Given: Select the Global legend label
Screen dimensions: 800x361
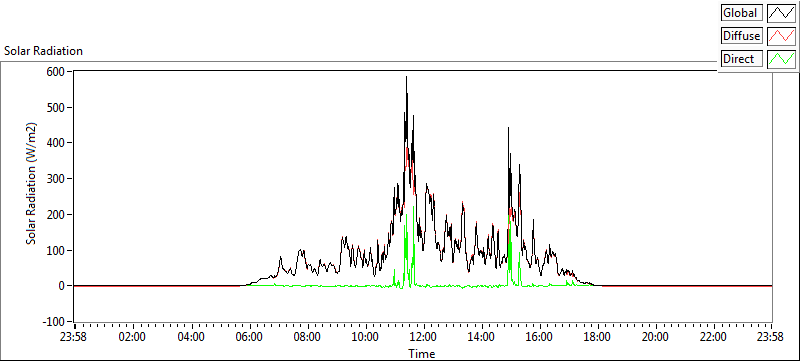Looking at the screenshot, I should point(742,13).
